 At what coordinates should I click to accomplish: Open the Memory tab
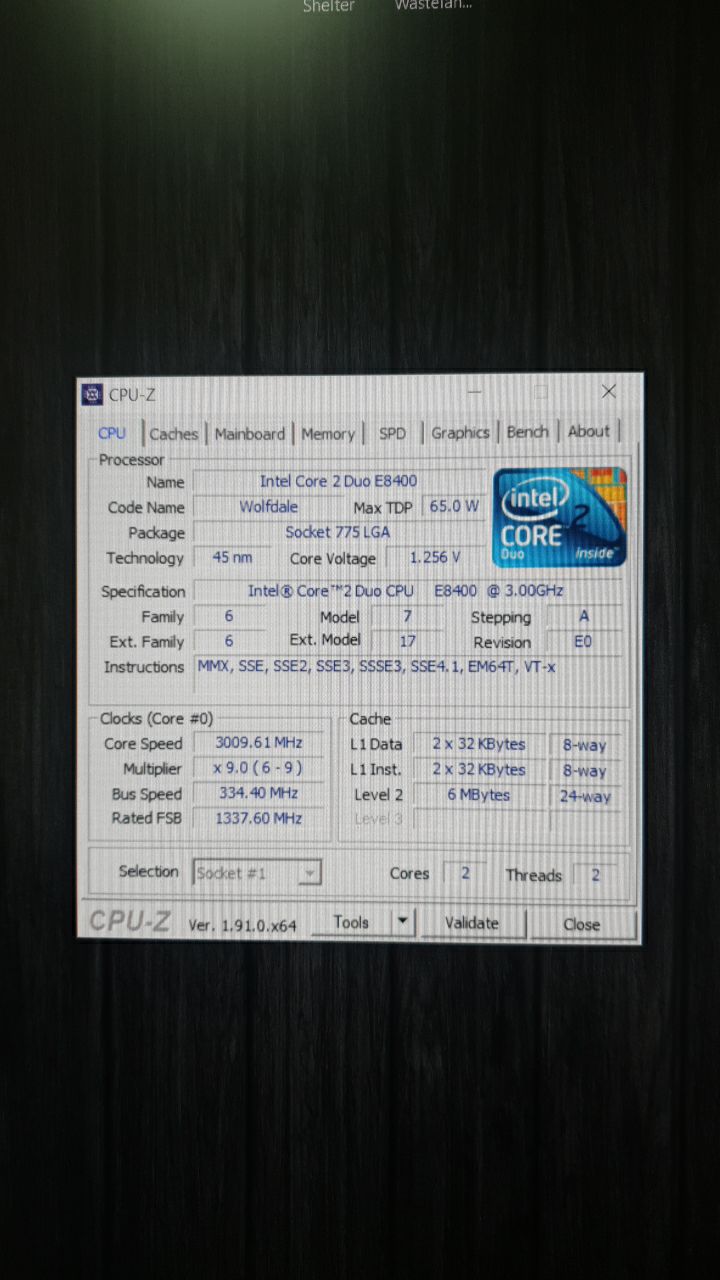tap(328, 434)
